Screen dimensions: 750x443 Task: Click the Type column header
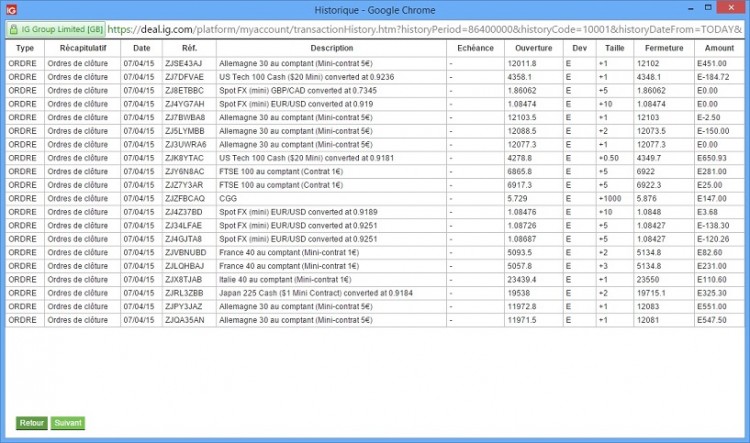(25, 48)
